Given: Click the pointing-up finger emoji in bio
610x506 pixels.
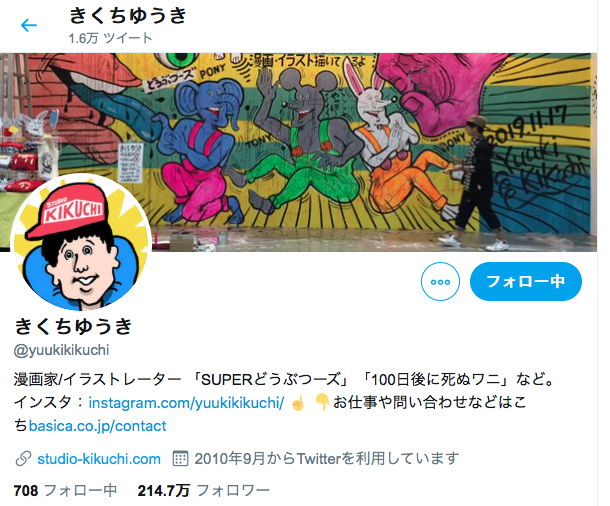Looking at the screenshot, I should [298, 403].
